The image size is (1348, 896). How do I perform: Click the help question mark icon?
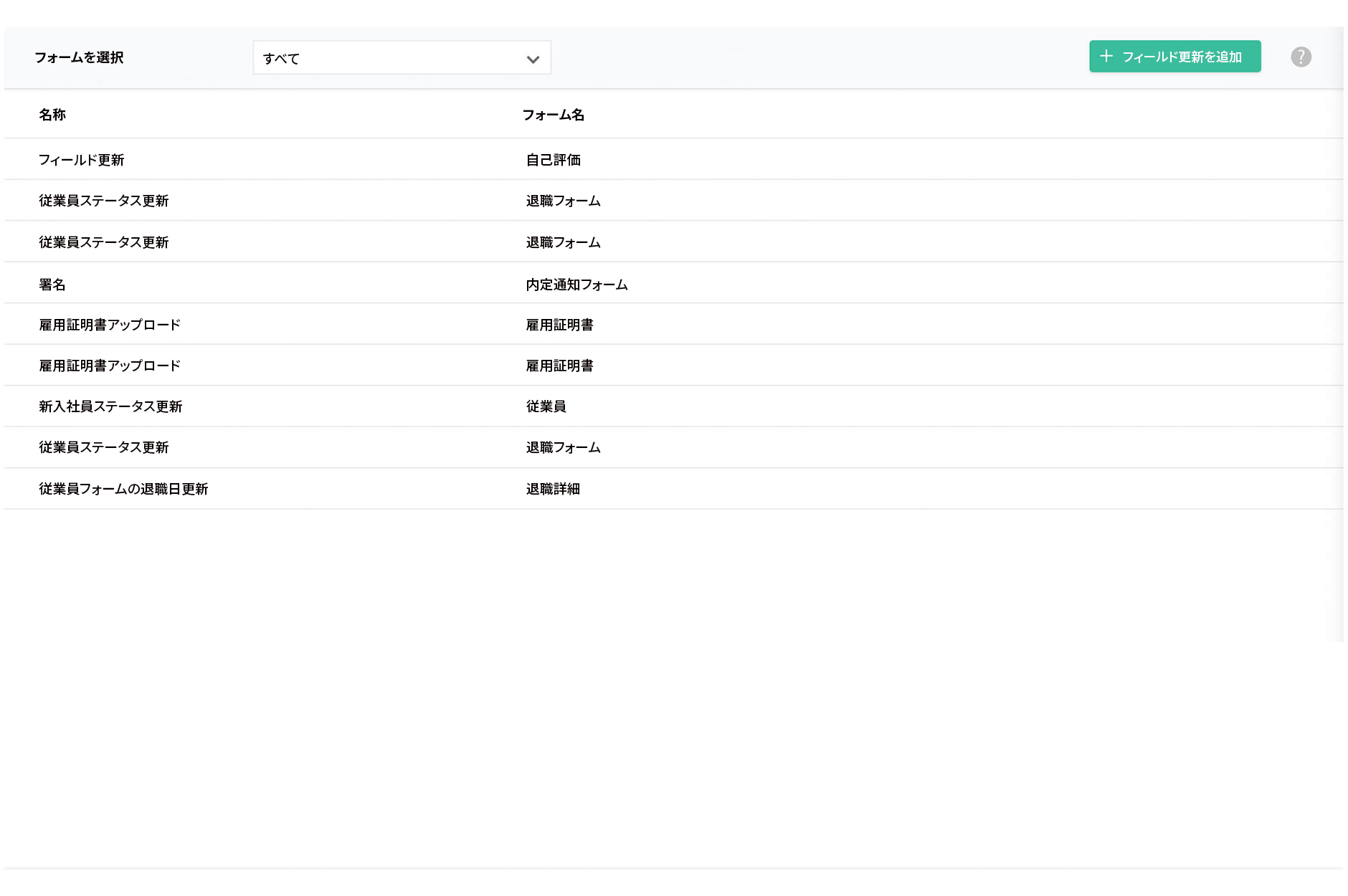pyautogui.click(x=1301, y=56)
